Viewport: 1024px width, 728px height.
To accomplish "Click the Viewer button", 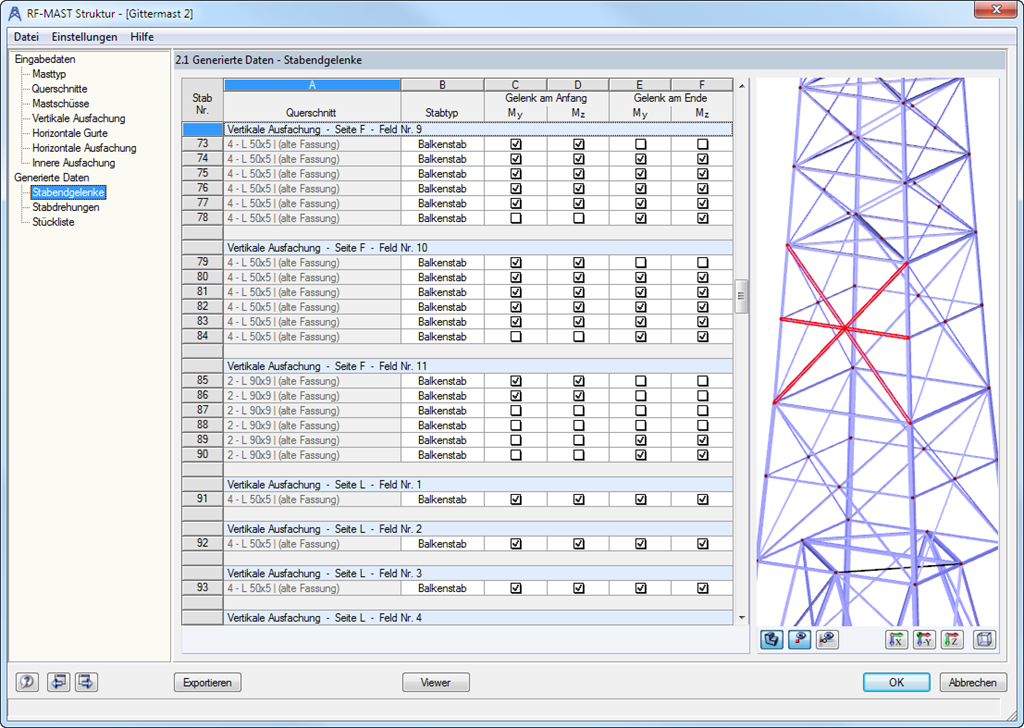I will pos(436,682).
